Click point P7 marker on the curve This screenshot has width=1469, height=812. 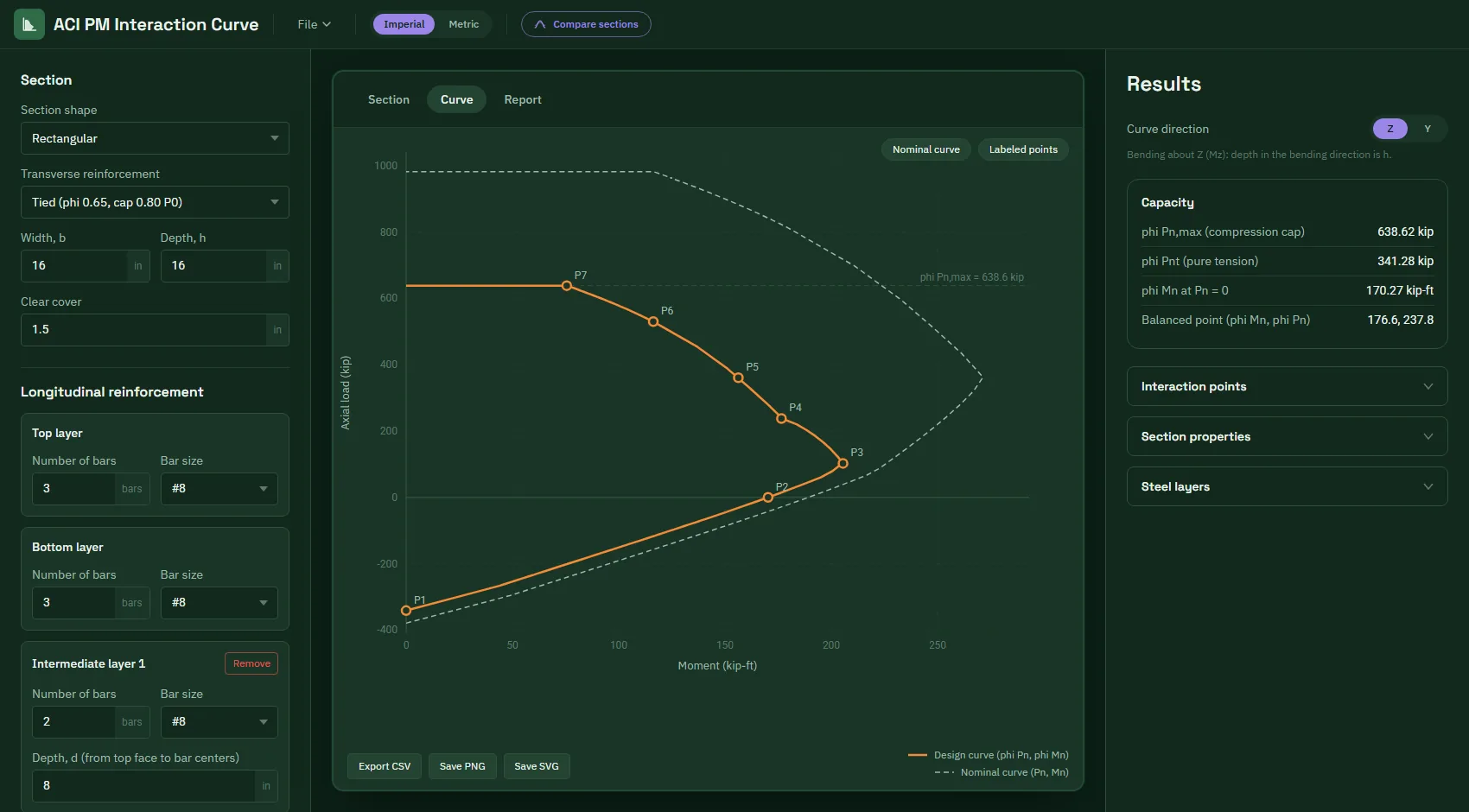coord(567,286)
